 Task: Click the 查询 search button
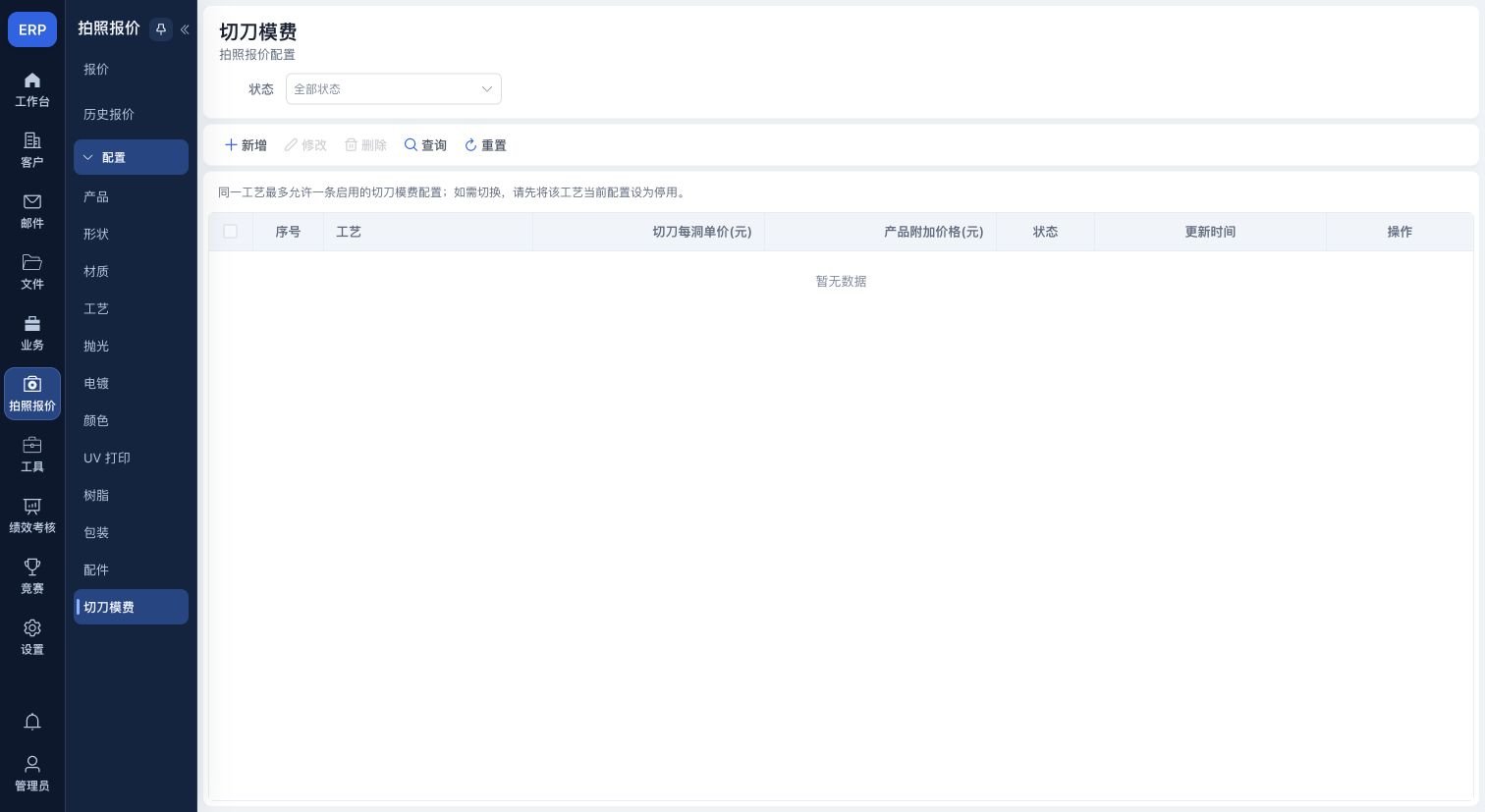point(425,145)
